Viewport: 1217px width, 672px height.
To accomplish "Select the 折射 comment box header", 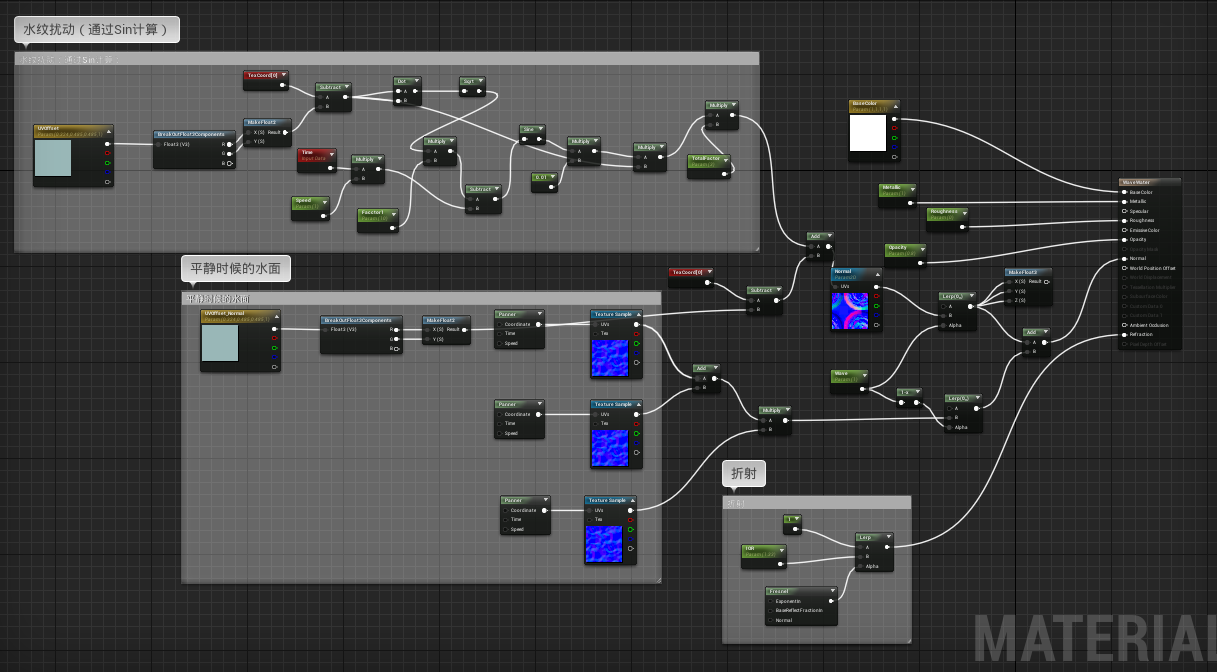I will pos(816,502).
